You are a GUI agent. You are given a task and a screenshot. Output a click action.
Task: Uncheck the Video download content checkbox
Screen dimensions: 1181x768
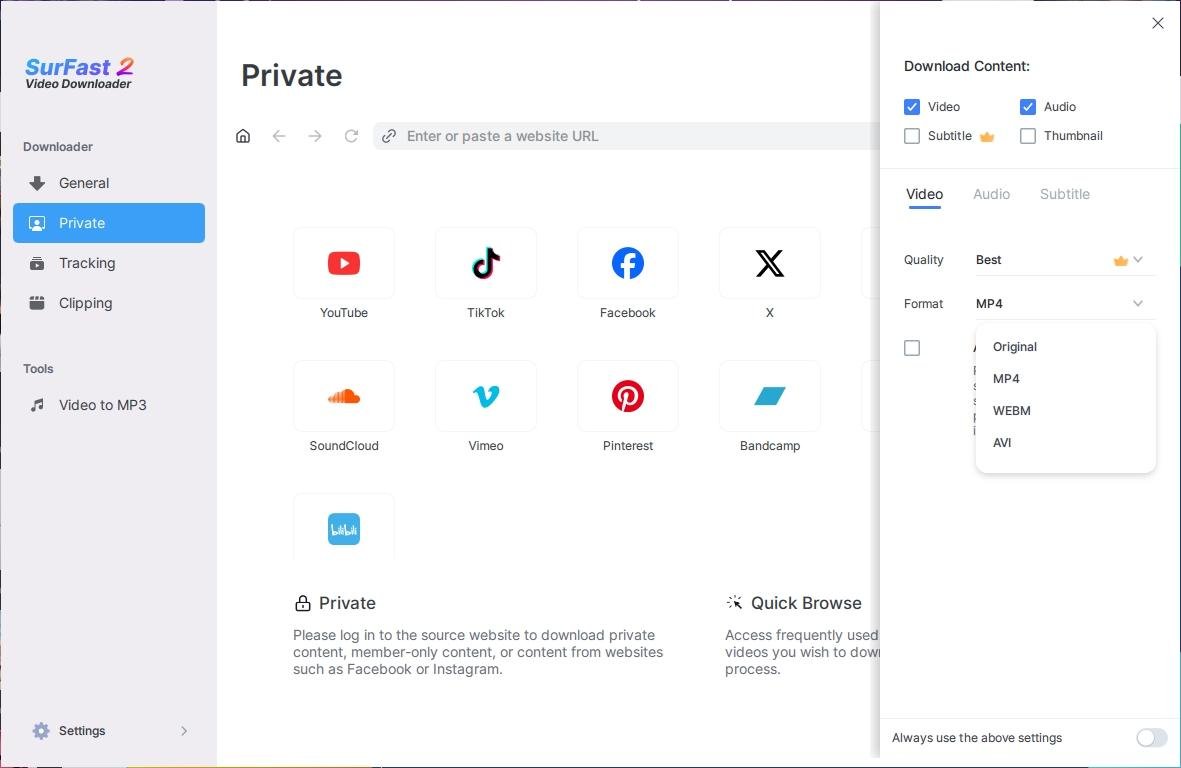tap(911, 107)
